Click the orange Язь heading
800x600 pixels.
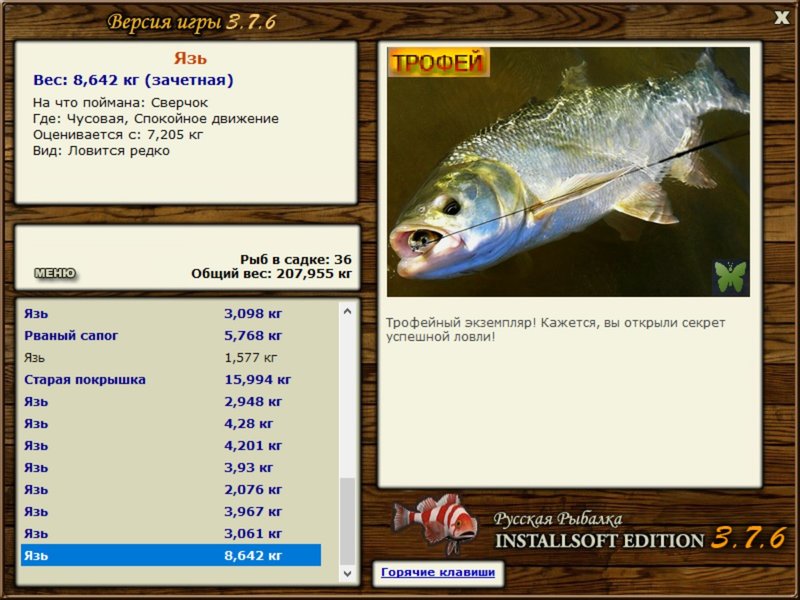[x=190, y=58]
